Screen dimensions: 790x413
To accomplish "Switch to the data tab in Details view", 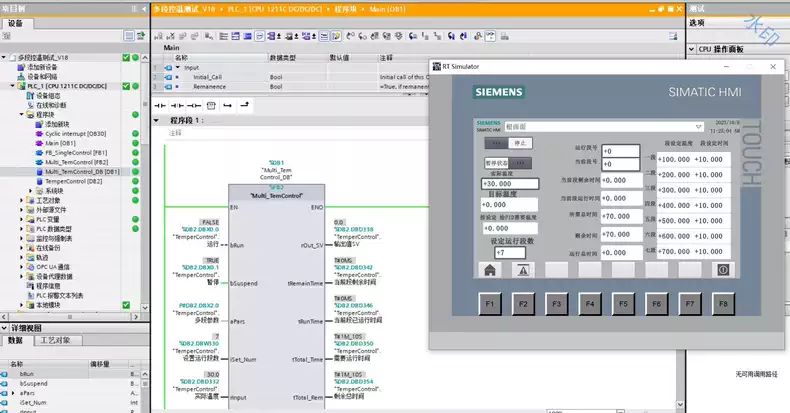I will (x=16, y=340).
